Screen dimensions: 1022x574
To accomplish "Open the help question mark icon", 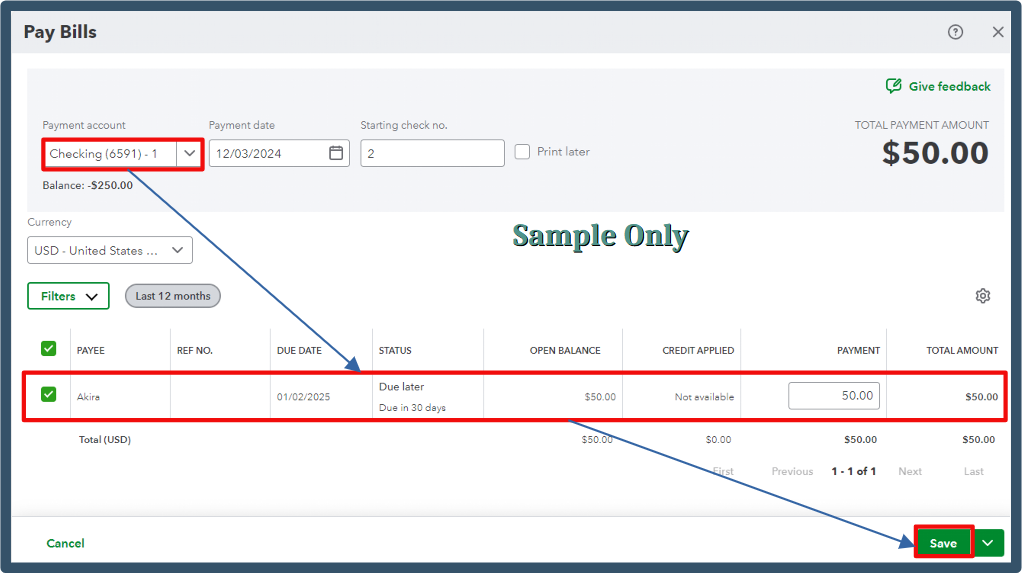I will pyautogui.click(x=955, y=32).
